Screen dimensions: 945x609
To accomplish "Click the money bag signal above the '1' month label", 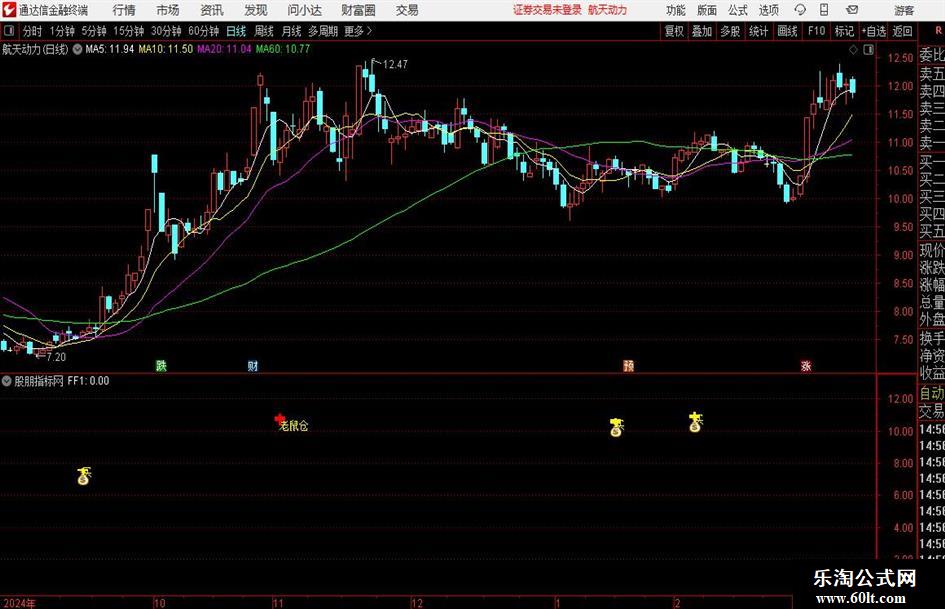I will coord(616,427).
